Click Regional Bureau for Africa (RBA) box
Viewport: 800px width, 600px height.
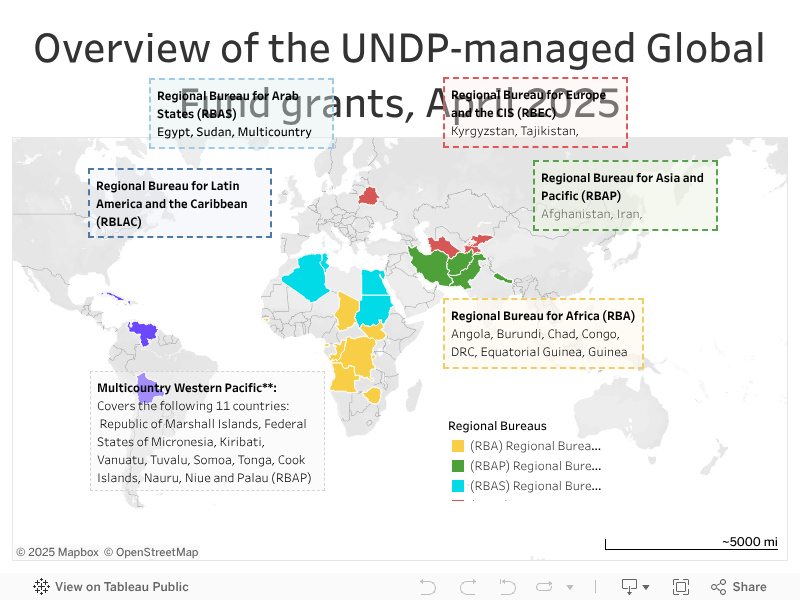543,333
